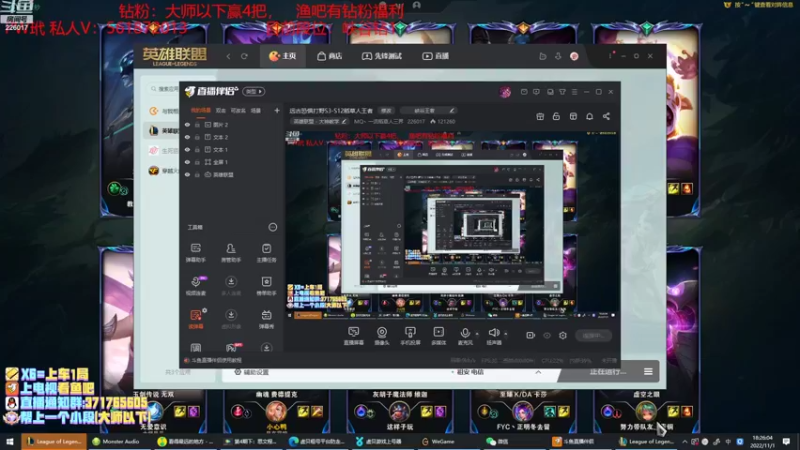Select the first scene tab in streaming tool
This screenshot has height=450, width=800.
201,110
